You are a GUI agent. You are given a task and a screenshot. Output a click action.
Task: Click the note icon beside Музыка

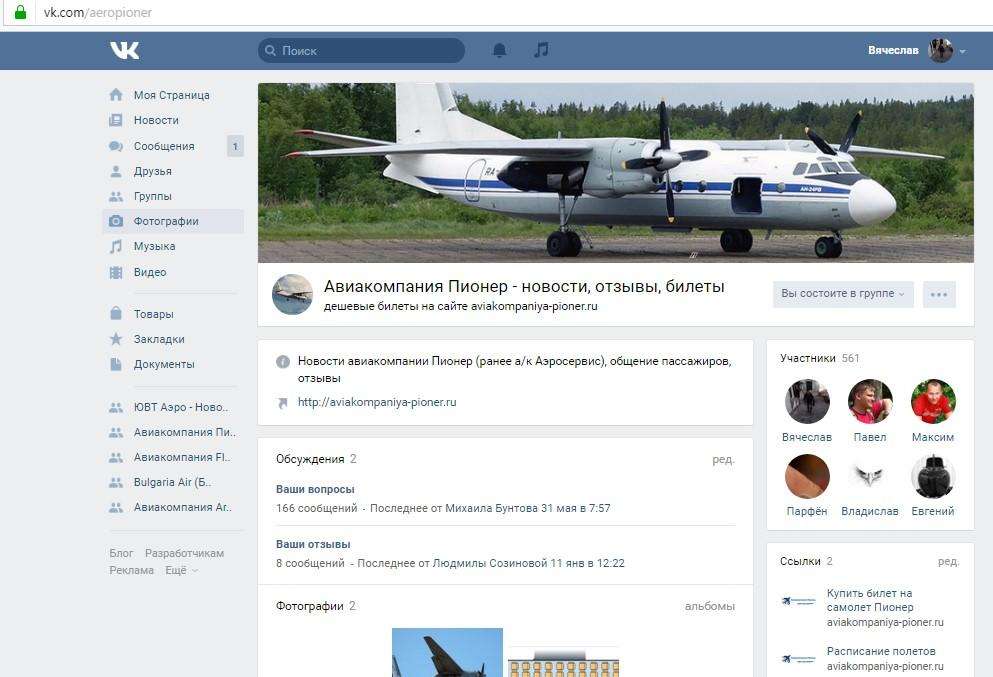pos(116,246)
